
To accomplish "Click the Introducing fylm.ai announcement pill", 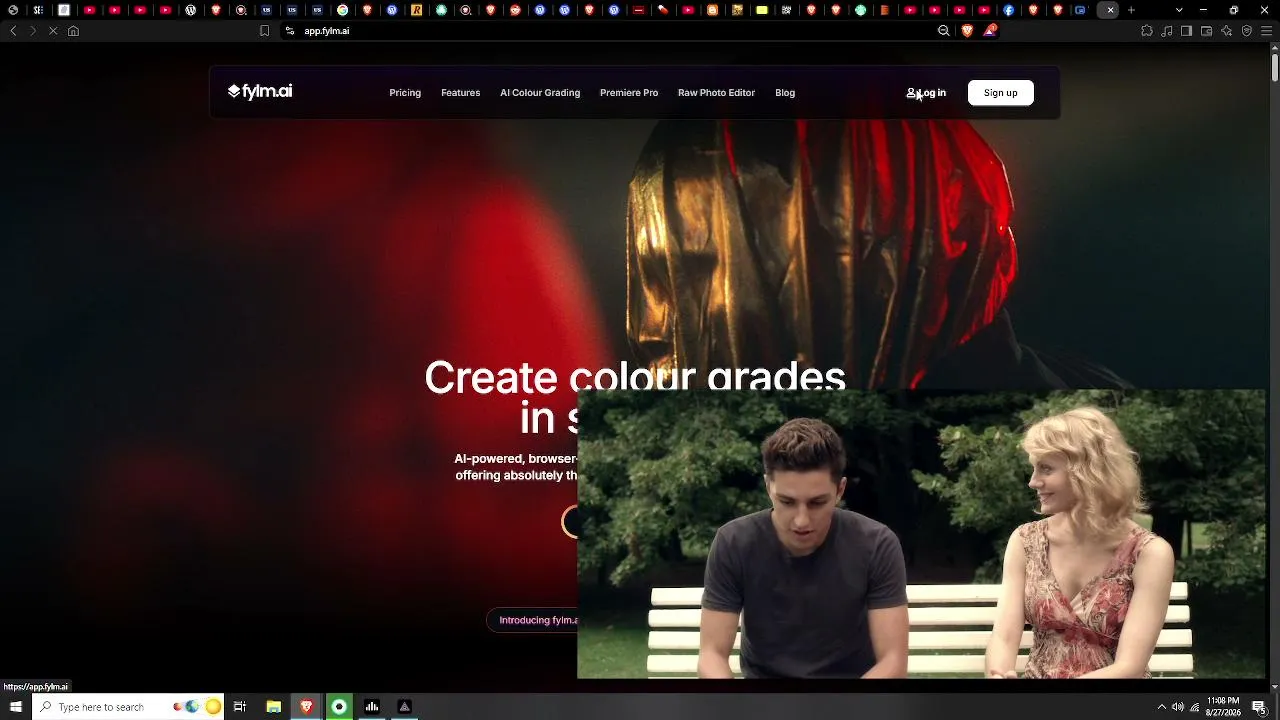I will point(532,620).
